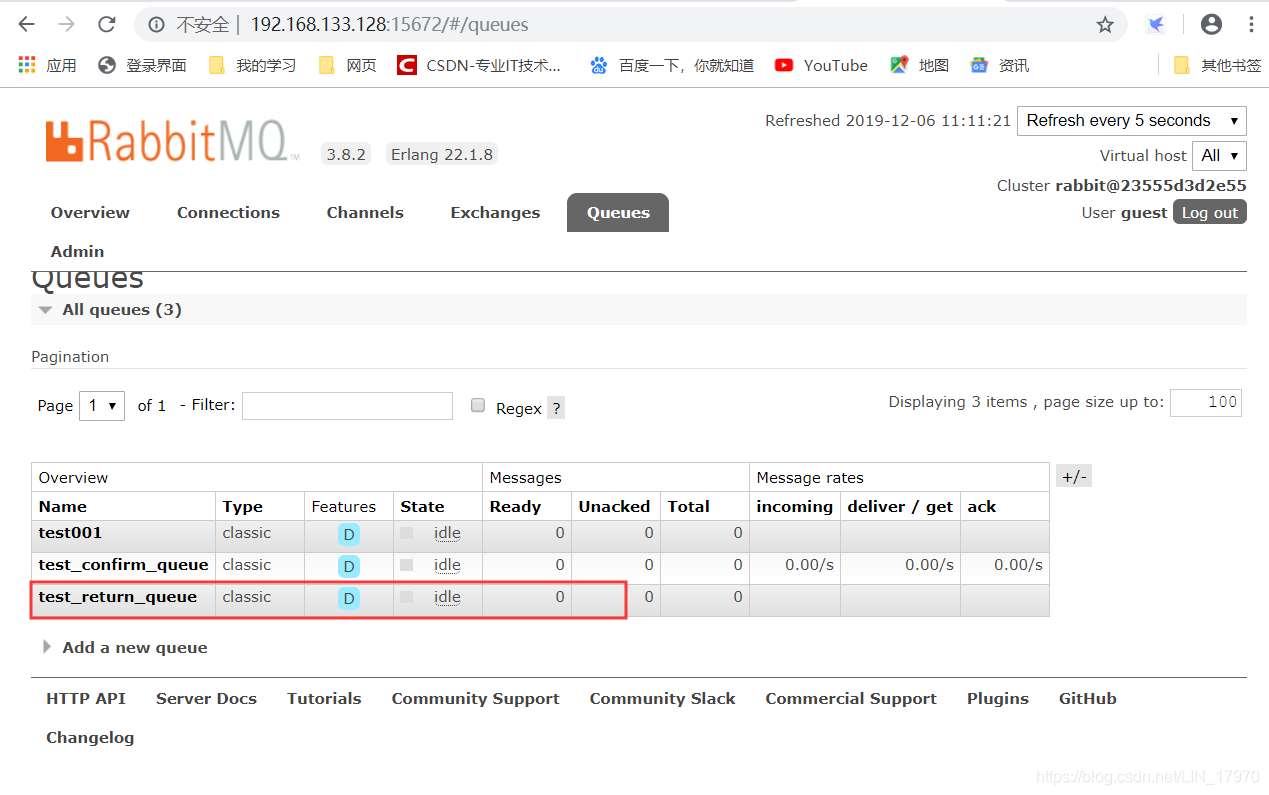Click the browser Forward arrow
Screen dimensions: 1269x795
click(66, 25)
